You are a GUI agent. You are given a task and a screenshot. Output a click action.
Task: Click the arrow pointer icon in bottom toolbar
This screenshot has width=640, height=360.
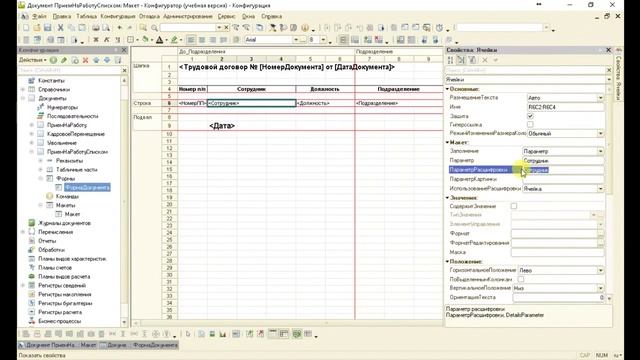pos(188,334)
